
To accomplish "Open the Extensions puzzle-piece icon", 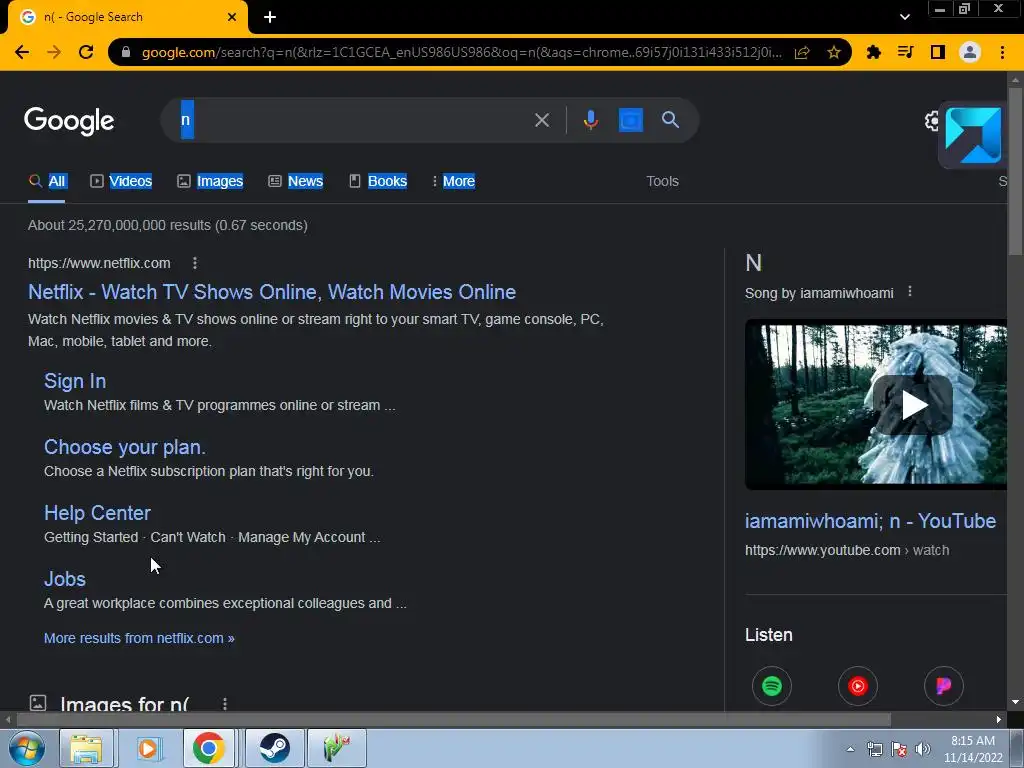I will [x=873, y=52].
